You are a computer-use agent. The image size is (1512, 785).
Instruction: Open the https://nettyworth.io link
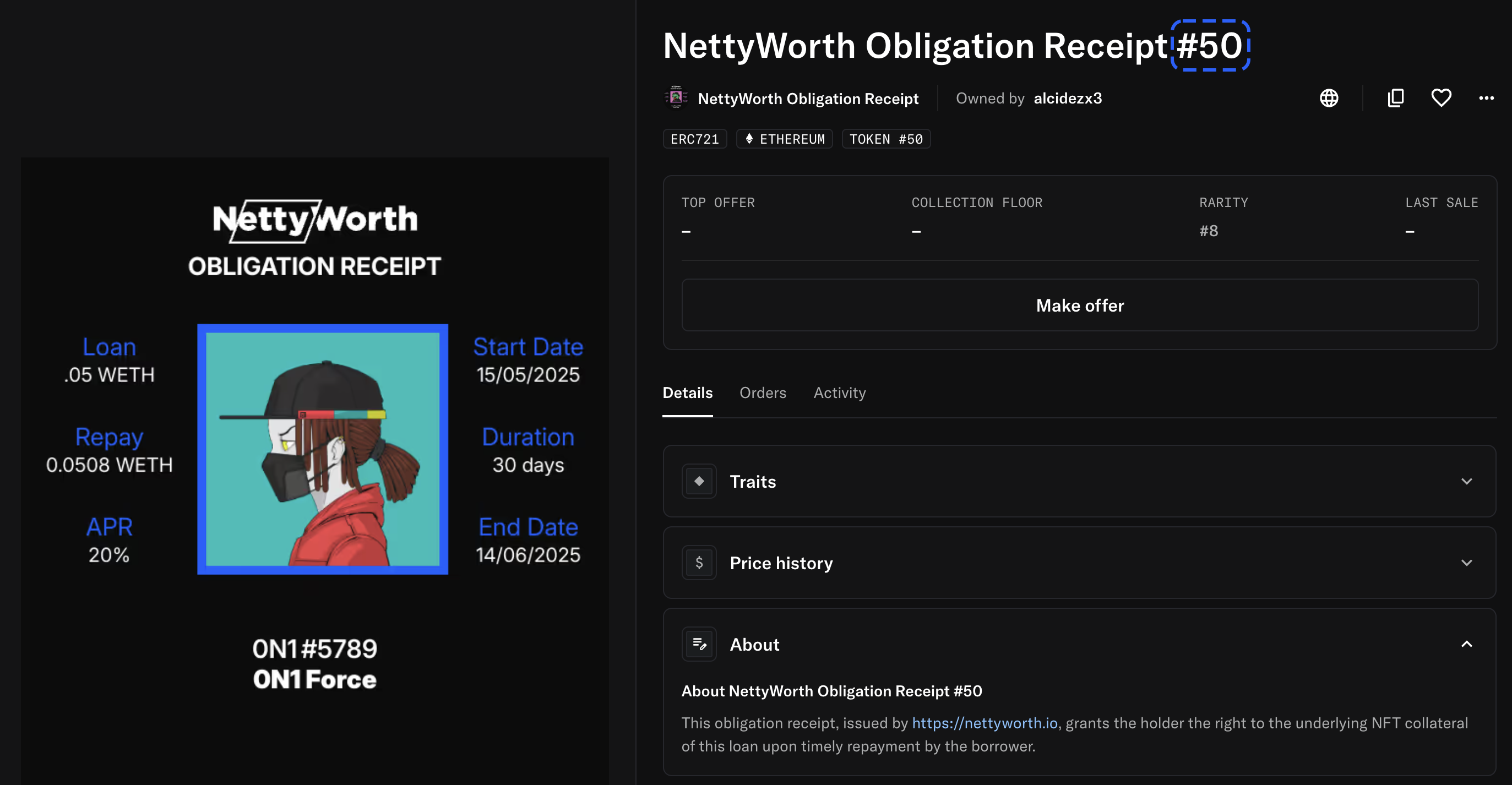coord(985,723)
